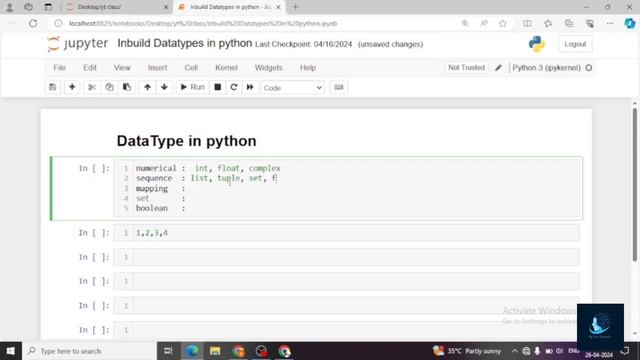Click the line starting with numerical
This screenshot has height=360, width=640.
point(208,168)
